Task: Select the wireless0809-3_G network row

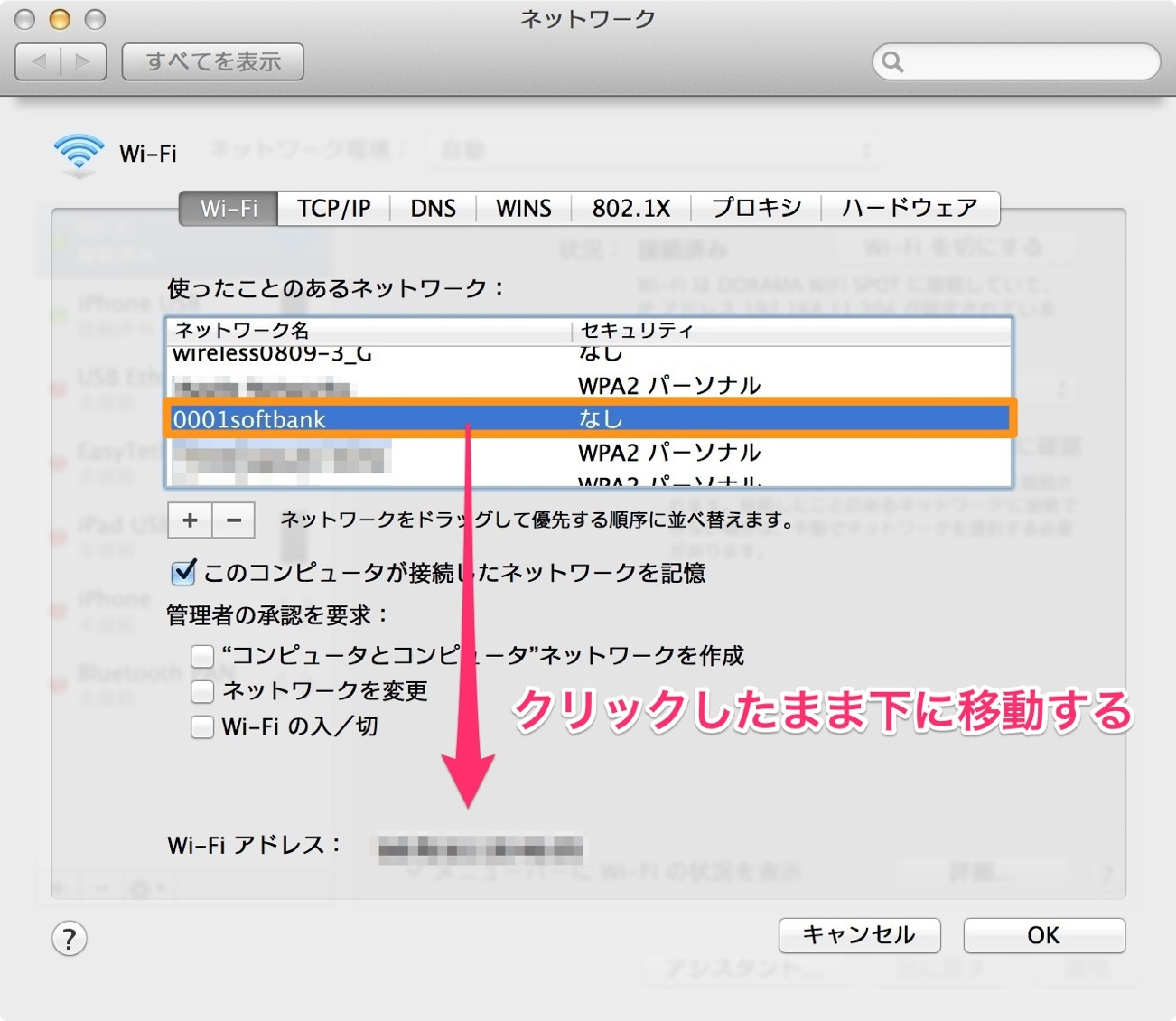Action: pyautogui.click(x=589, y=355)
